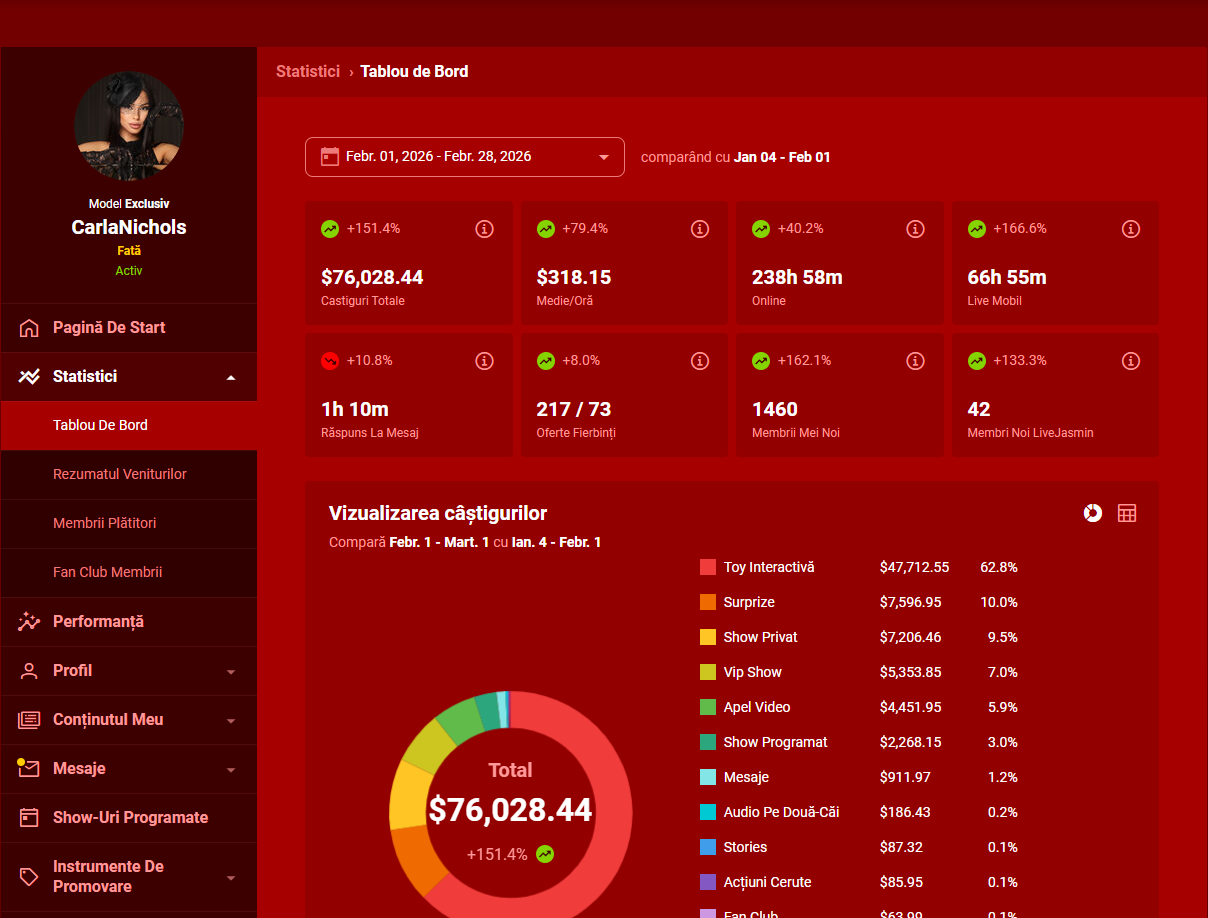Viewport: 1208px width, 918px height.
Task: Switch earnings view to pie chart icon
Action: pyautogui.click(x=1093, y=513)
